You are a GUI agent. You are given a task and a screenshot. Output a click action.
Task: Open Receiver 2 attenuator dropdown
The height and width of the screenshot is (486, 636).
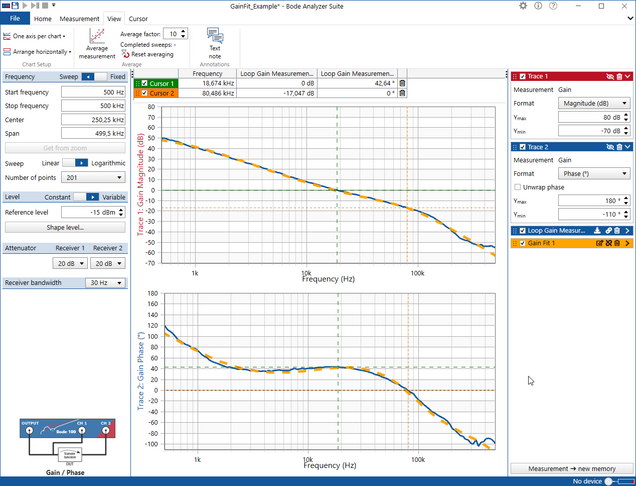click(x=108, y=263)
